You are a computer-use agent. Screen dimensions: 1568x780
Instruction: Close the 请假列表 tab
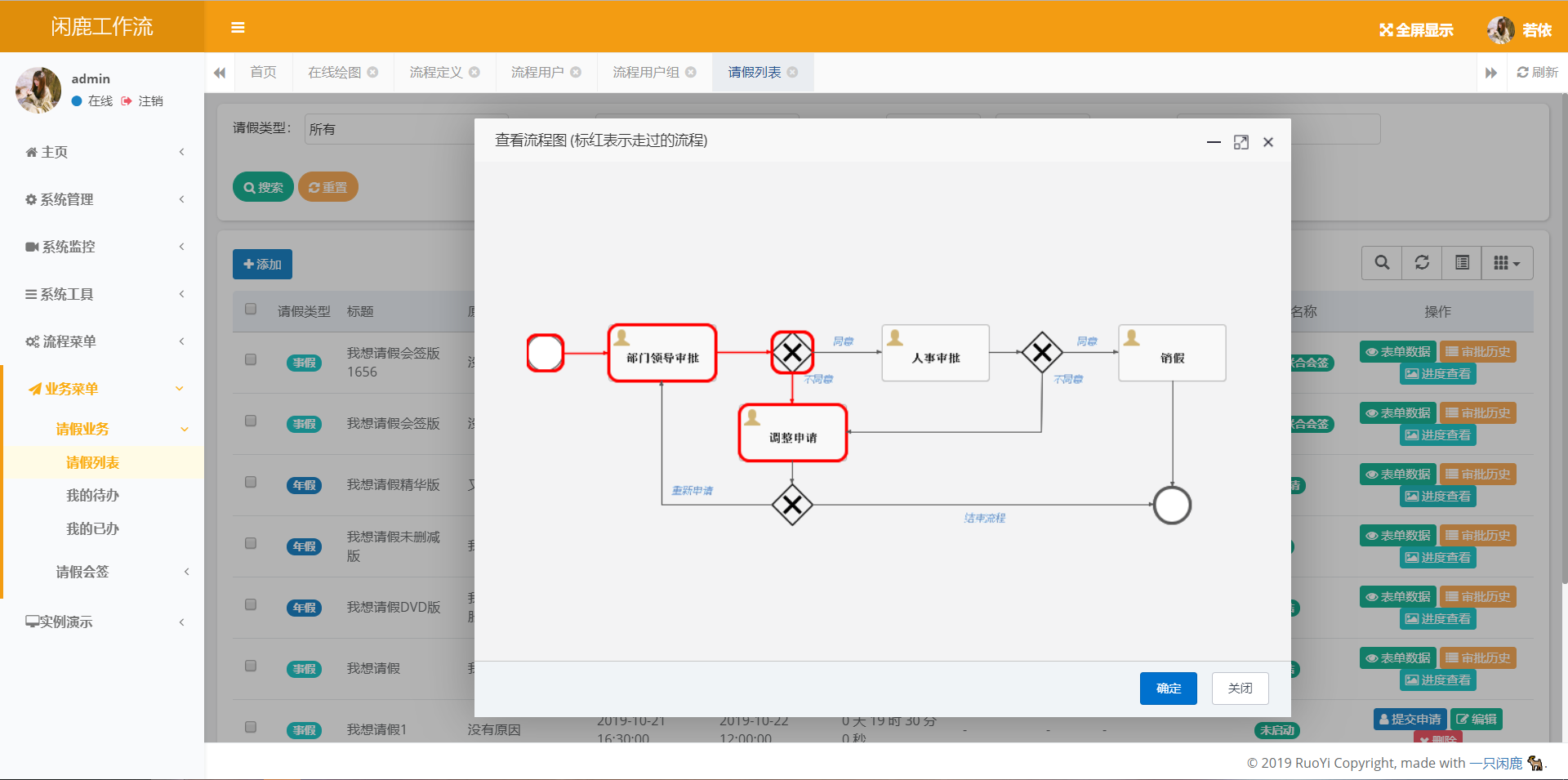[x=792, y=73]
